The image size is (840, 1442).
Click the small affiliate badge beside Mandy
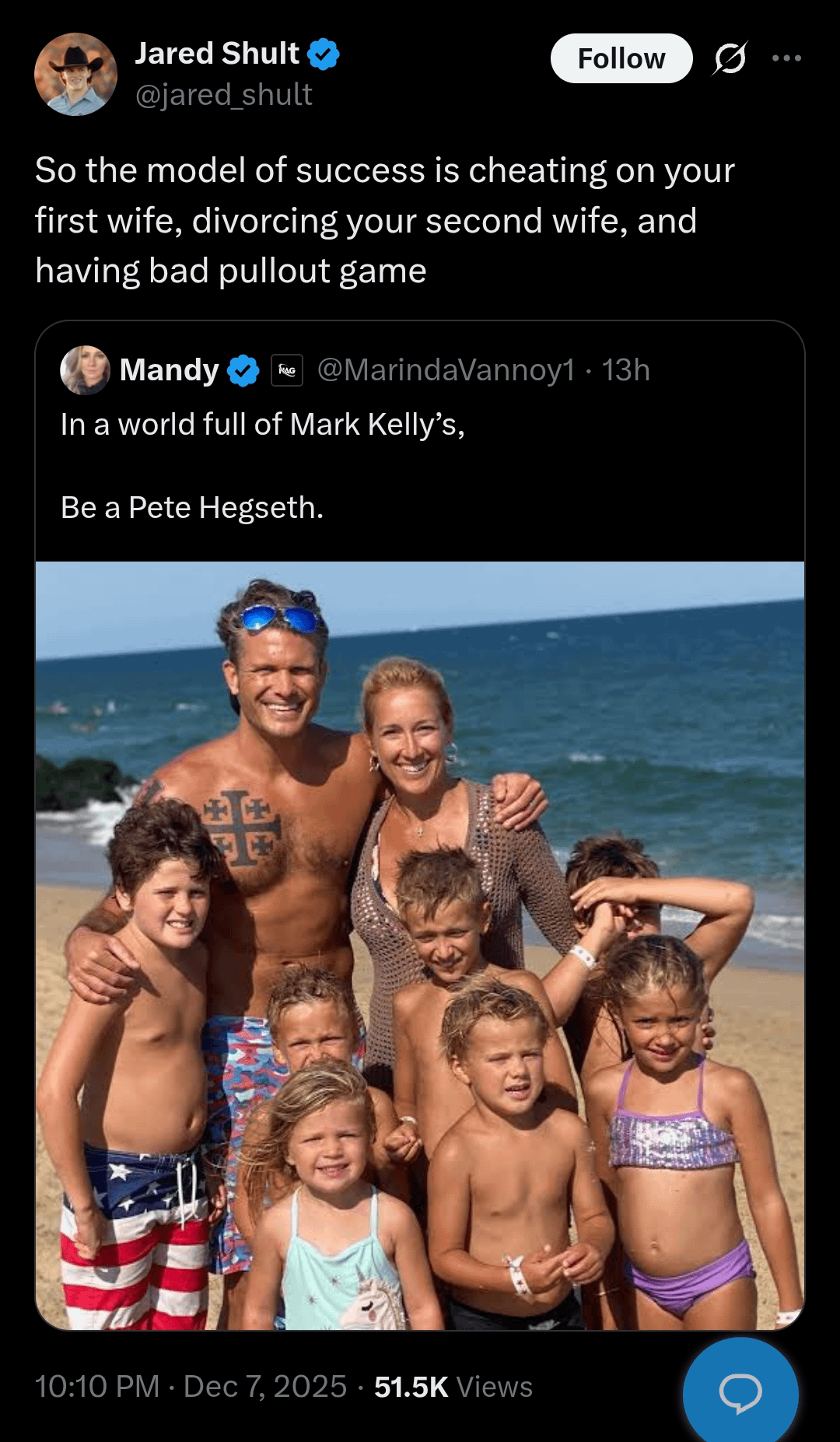tap(287, 370)
